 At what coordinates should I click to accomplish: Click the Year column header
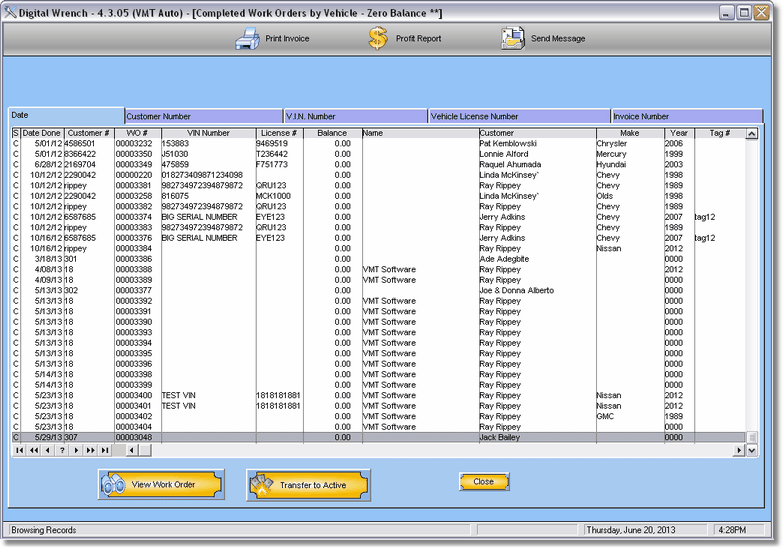coord(679,133)
